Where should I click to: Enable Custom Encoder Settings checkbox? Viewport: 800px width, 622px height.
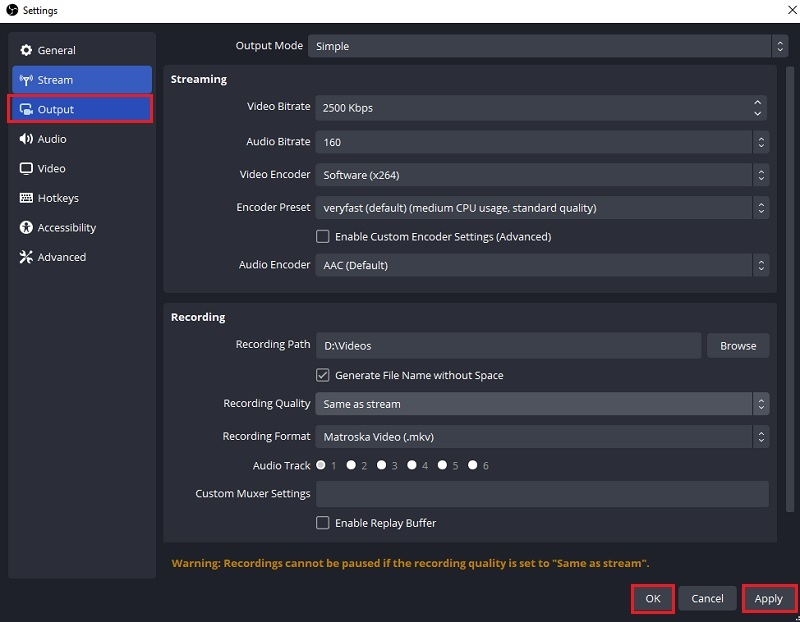point(323,236)
